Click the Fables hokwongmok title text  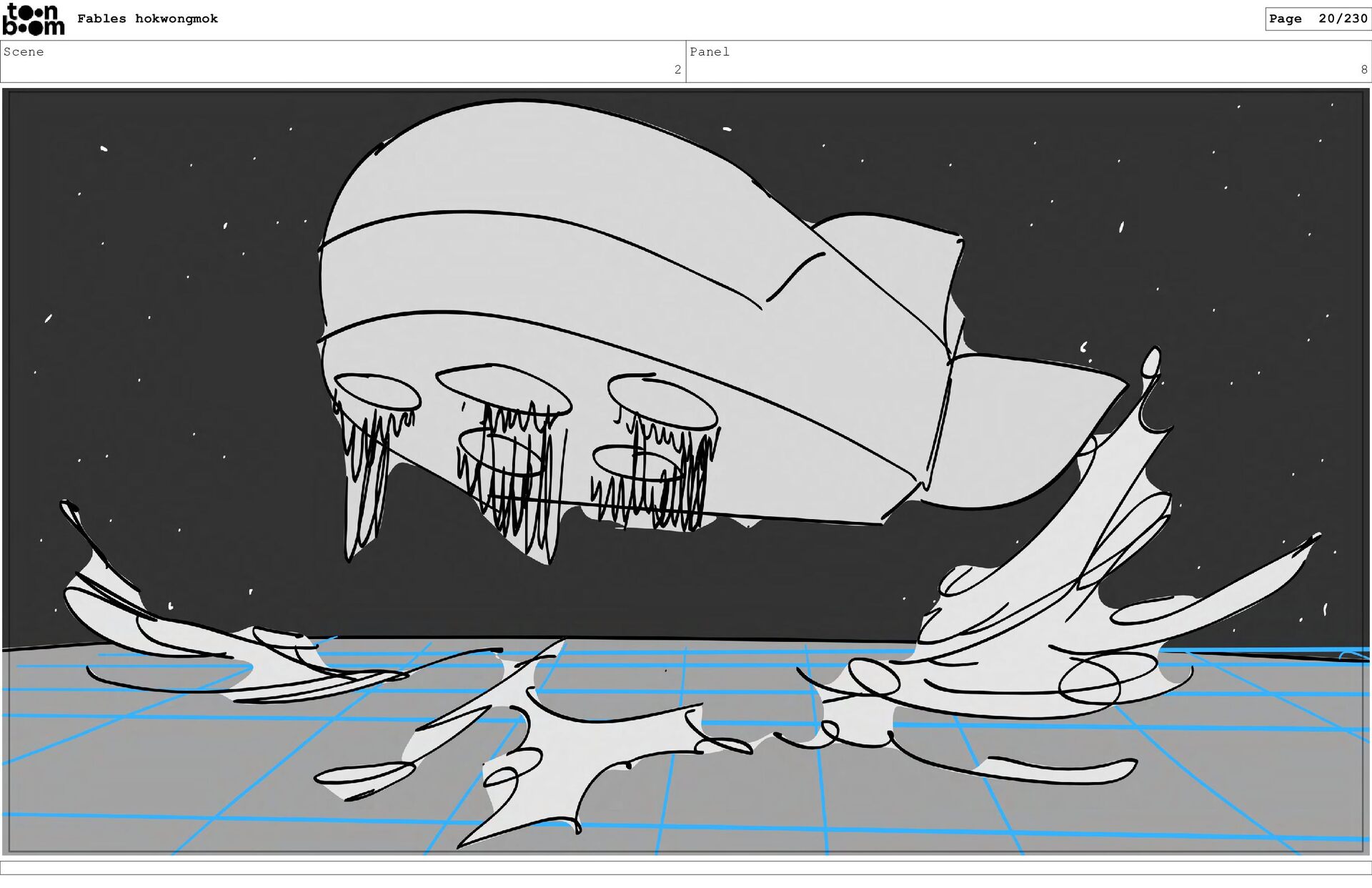pos(147,19)
